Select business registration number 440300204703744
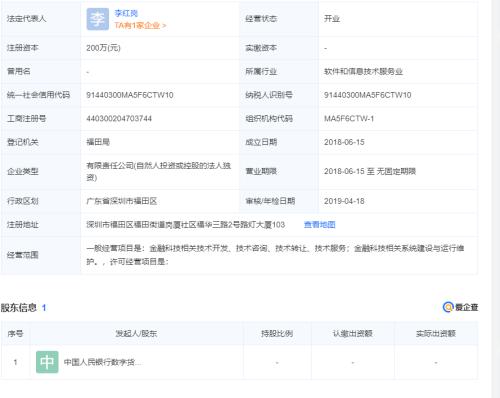 pos(119,118)
